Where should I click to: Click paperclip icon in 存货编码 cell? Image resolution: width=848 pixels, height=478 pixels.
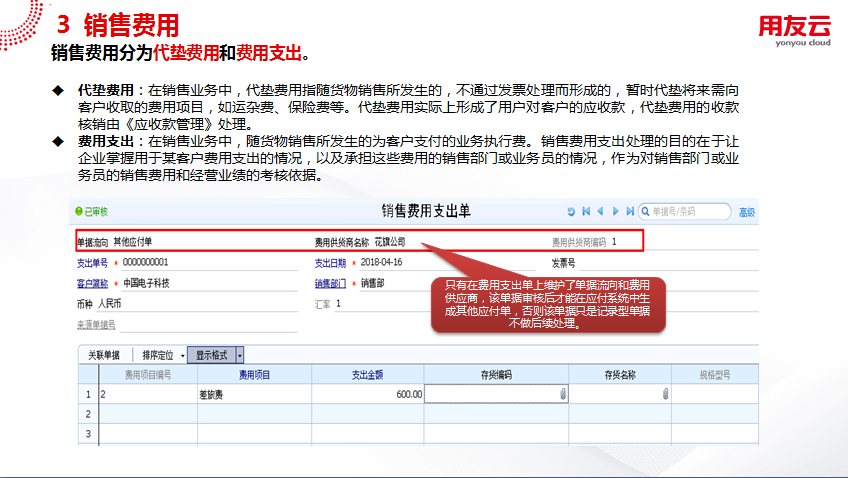563,394
